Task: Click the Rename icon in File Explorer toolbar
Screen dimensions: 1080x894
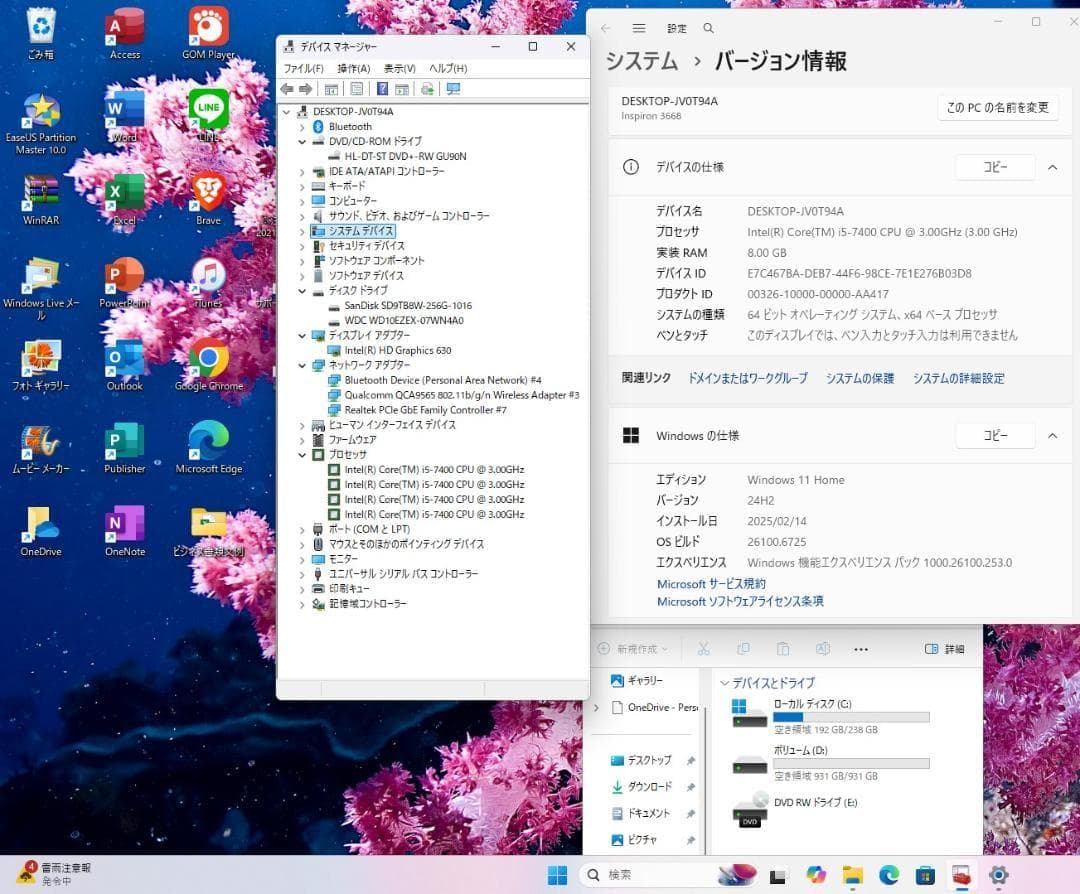Action: click(823, 648)
